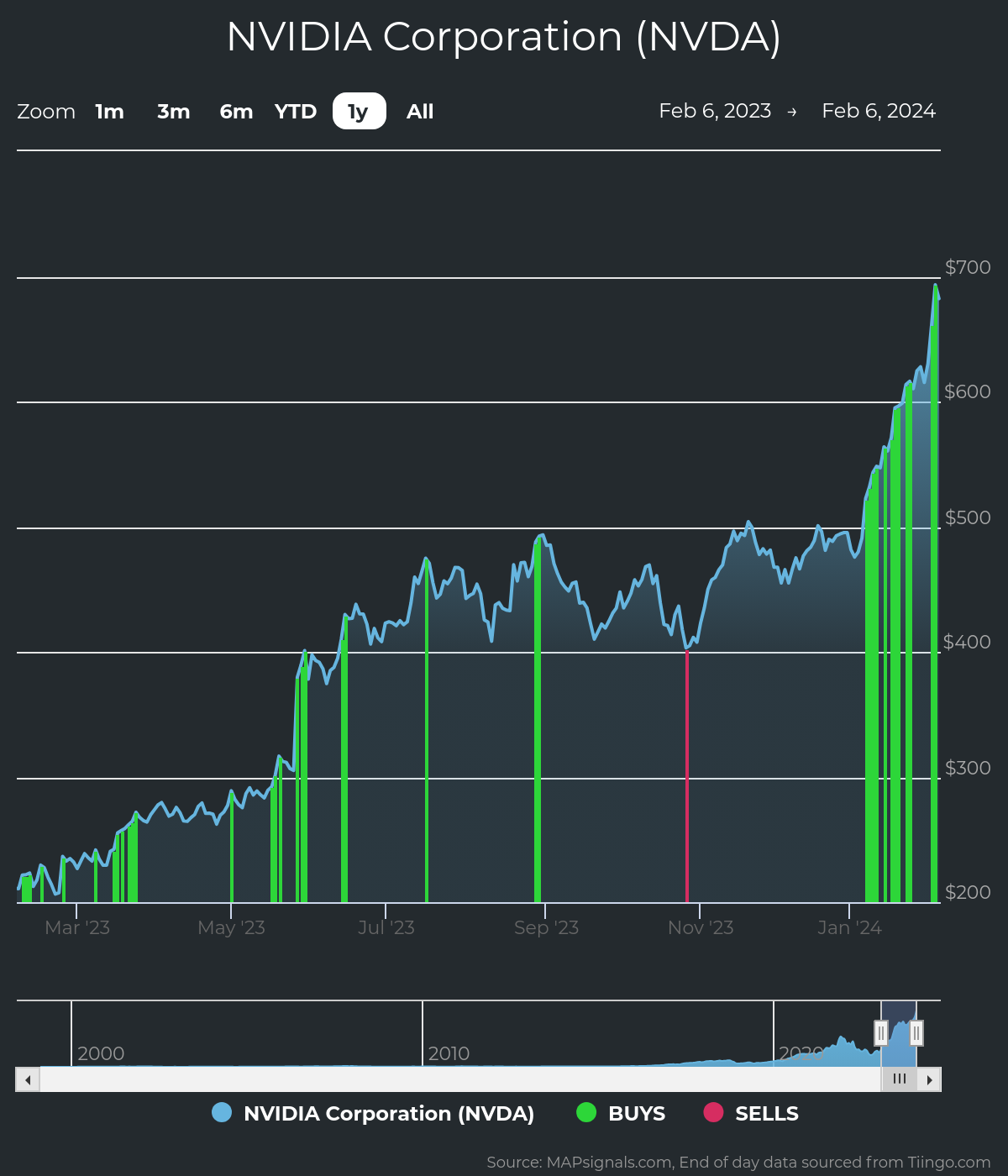Image resolution: width=1008 pixels, height=1176 pixels.
Task: Click the grip icon on the scrollbar thumb
Action: 900,1079
